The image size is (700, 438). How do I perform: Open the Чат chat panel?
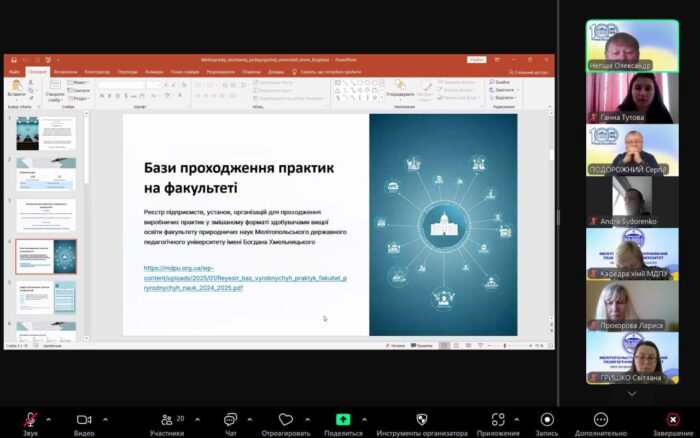tap(230, 420)
